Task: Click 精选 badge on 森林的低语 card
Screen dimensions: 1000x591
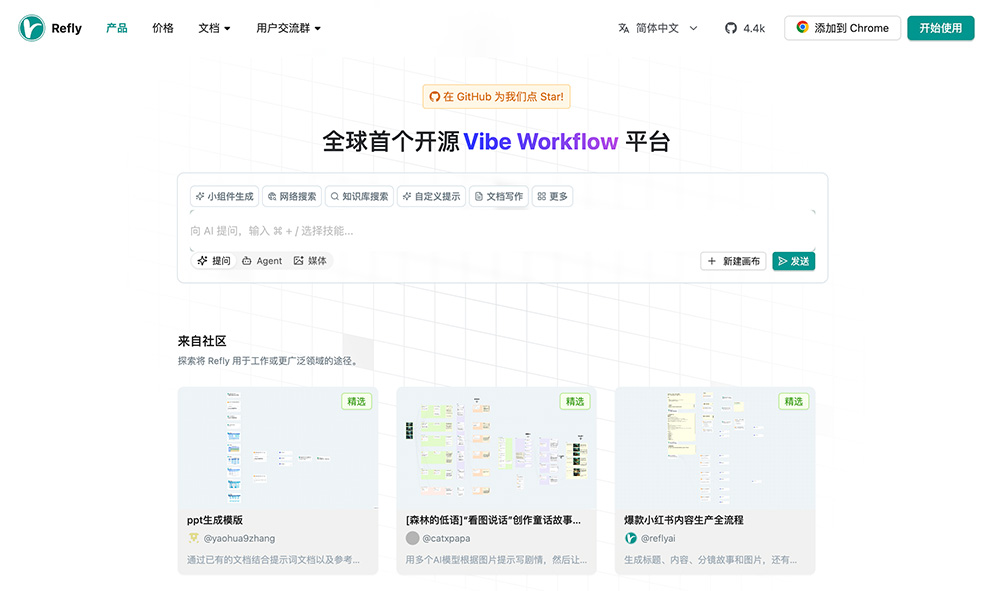Action: (575, 401)
